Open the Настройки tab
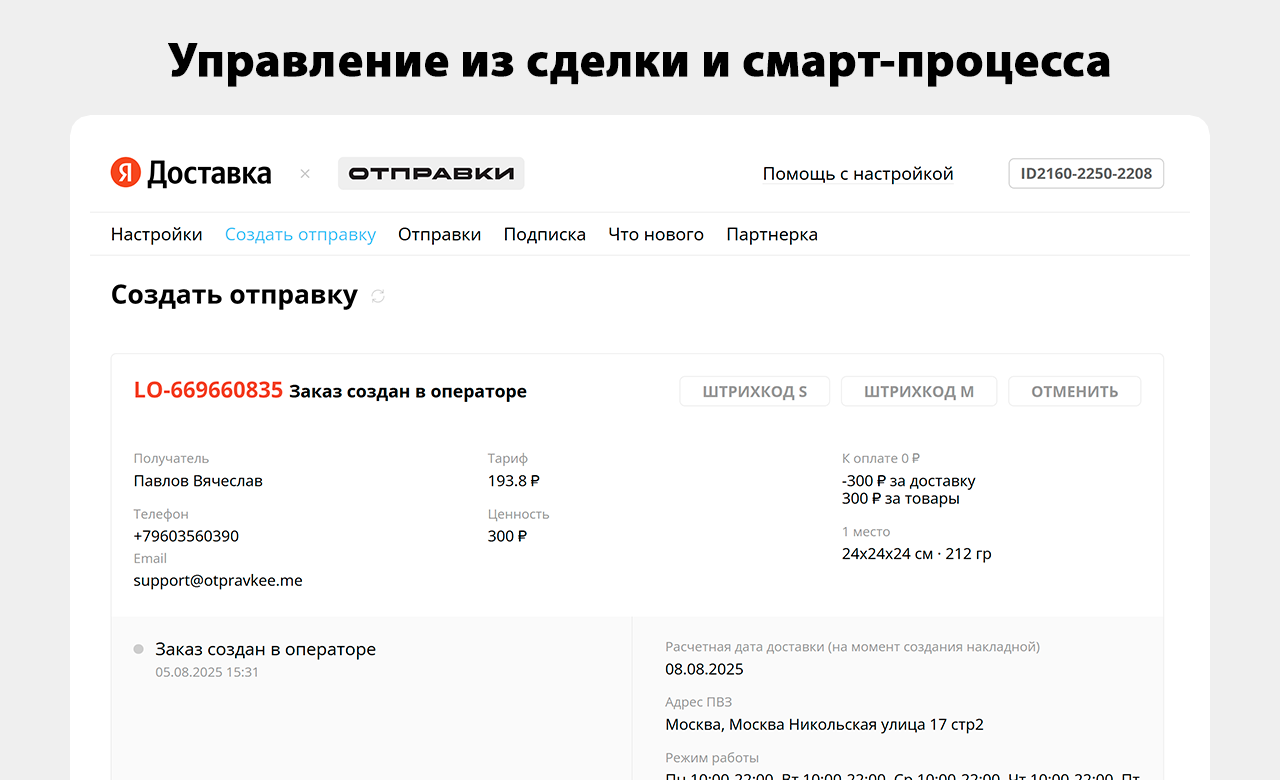This screenshot has width=1280, height=780. pyautogui.click(x=156, y=234)
